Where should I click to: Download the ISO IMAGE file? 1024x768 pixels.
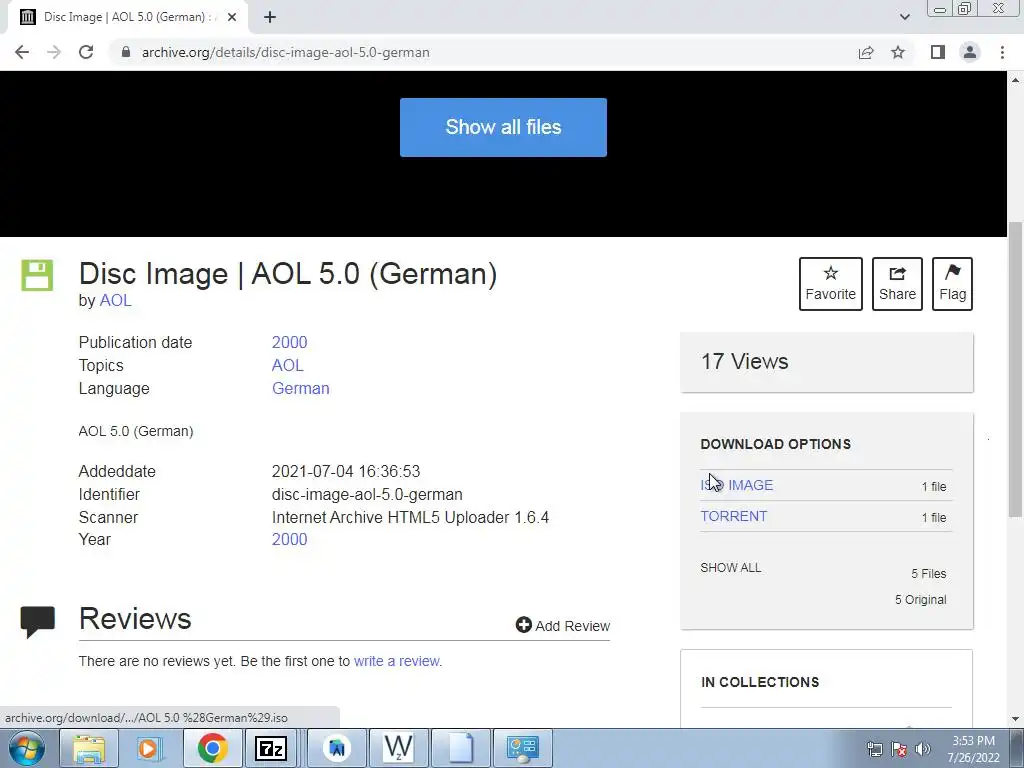[x=737, y=485]
